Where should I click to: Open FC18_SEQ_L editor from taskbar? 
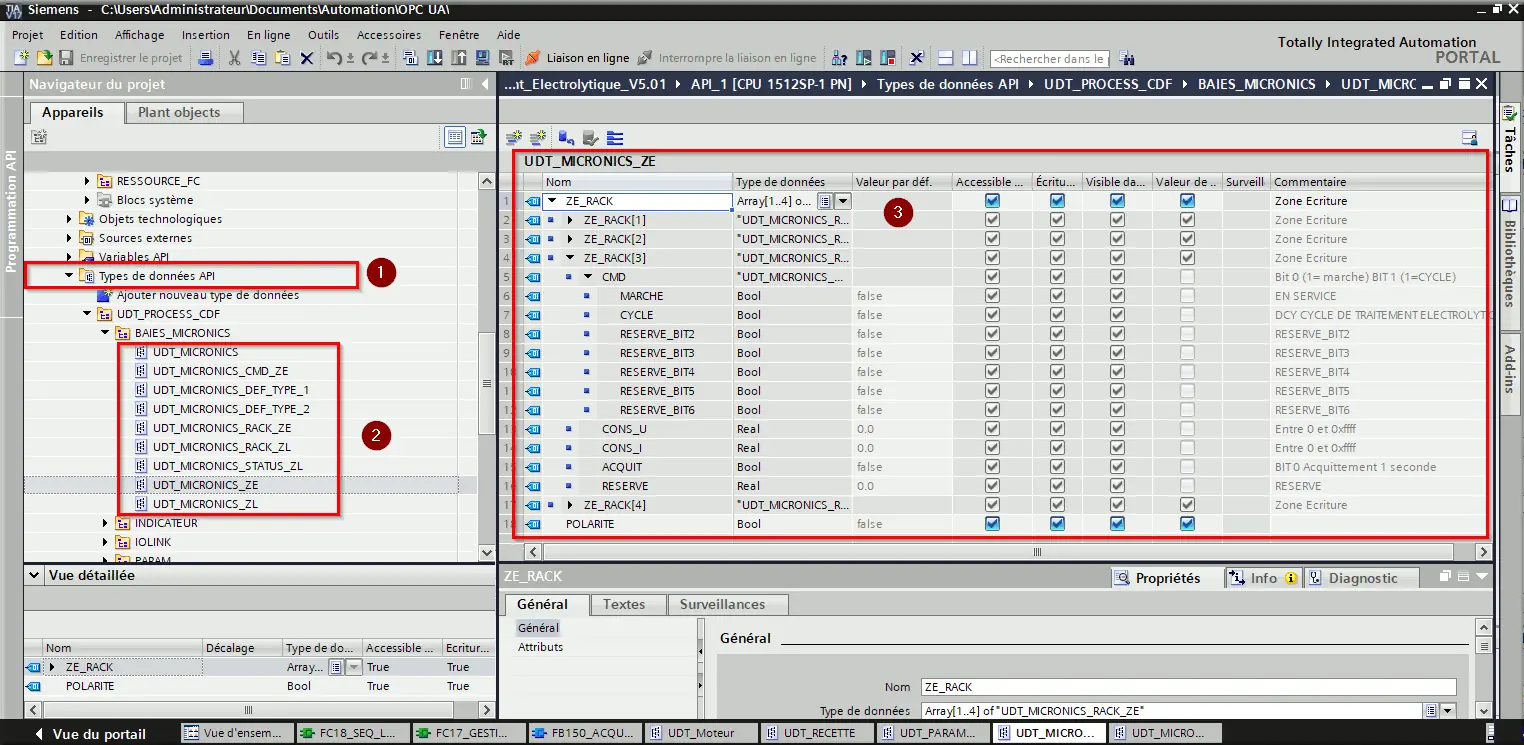coord(352,733)
